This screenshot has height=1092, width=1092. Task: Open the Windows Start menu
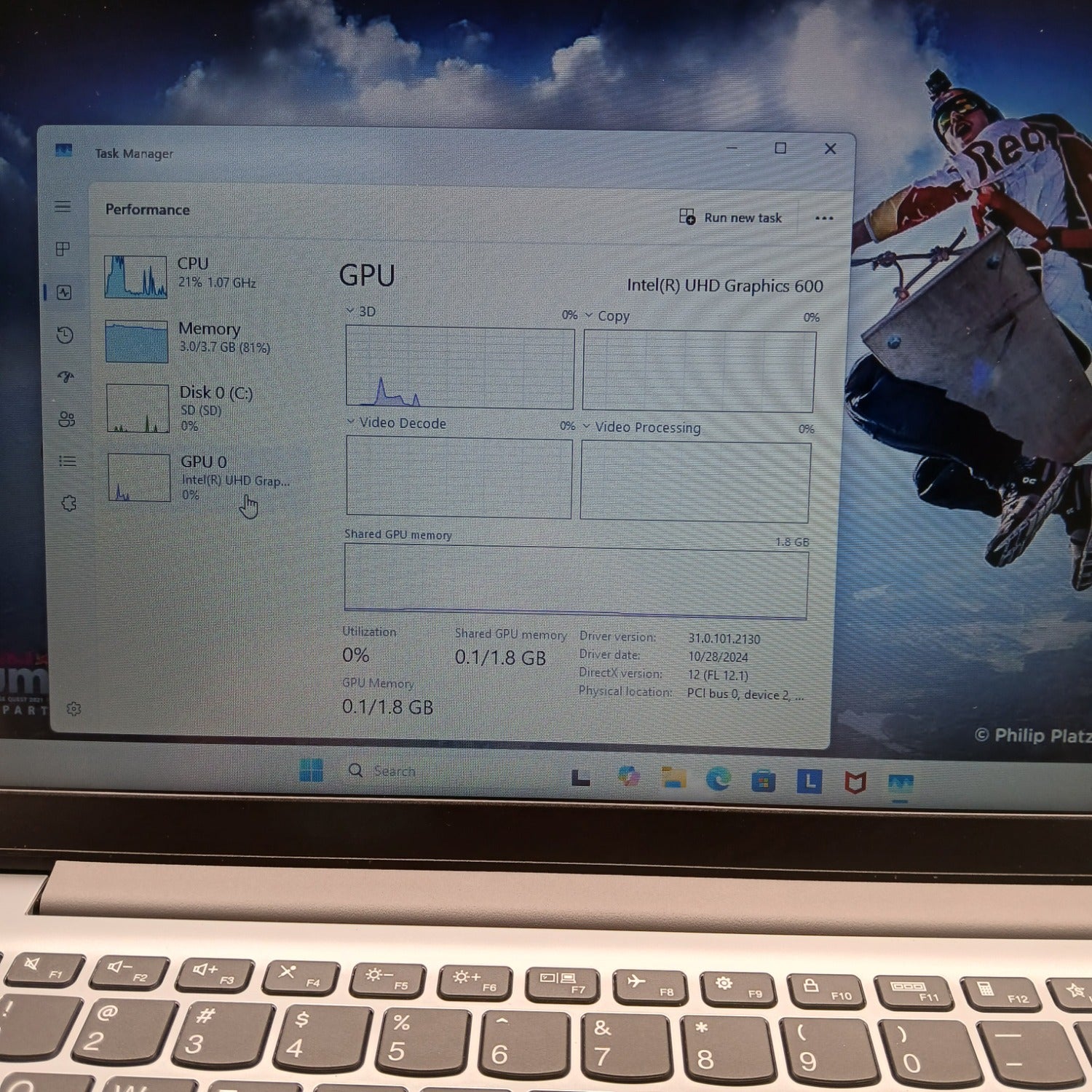tap(311, 769)
